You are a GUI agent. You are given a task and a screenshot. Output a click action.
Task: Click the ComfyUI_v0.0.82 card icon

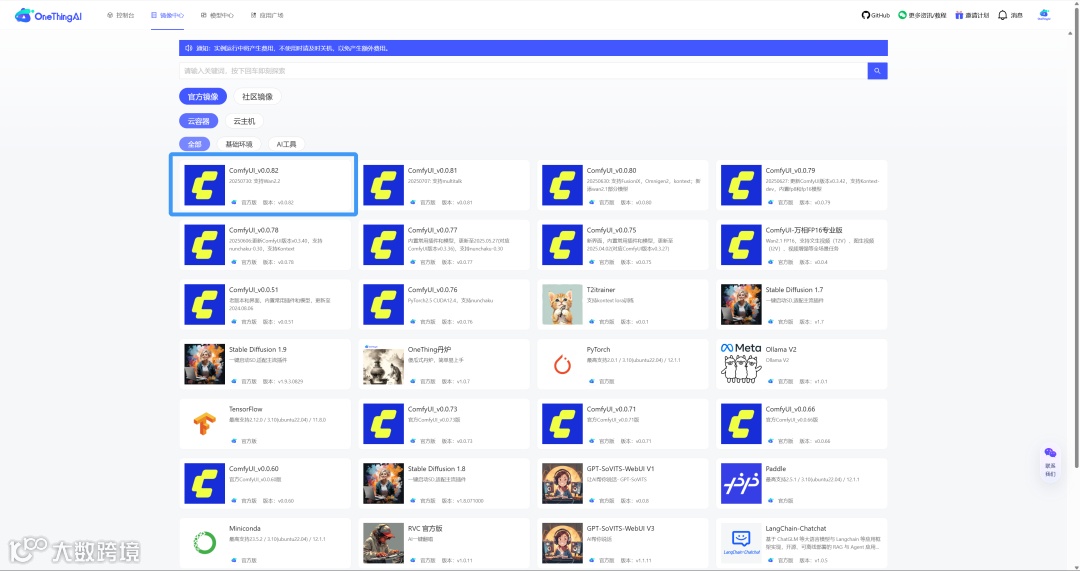pos(205,185)
